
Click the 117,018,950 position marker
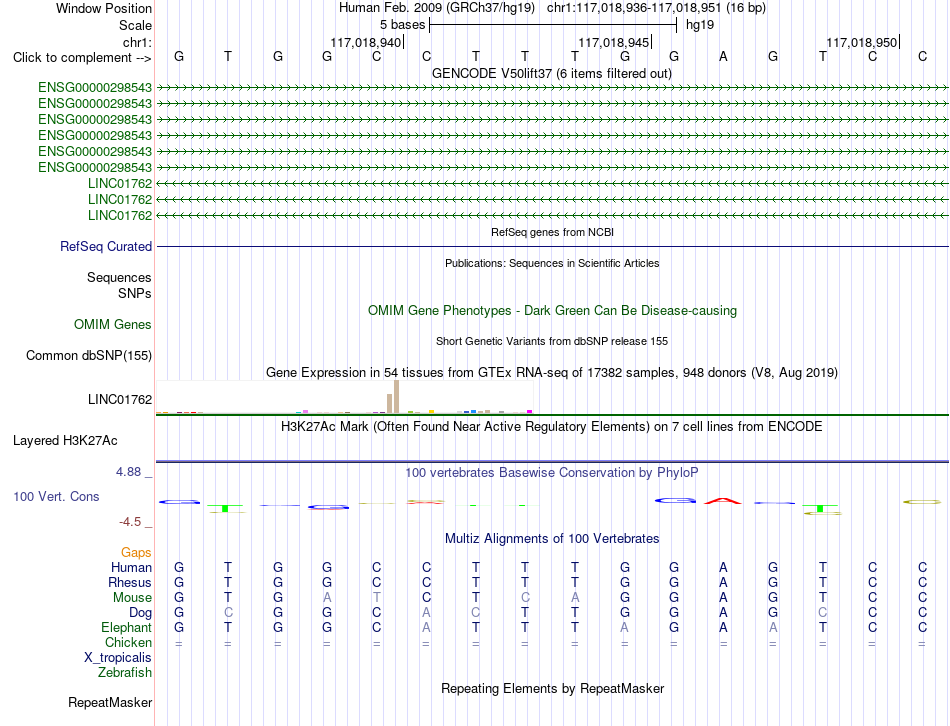point(862,42)
